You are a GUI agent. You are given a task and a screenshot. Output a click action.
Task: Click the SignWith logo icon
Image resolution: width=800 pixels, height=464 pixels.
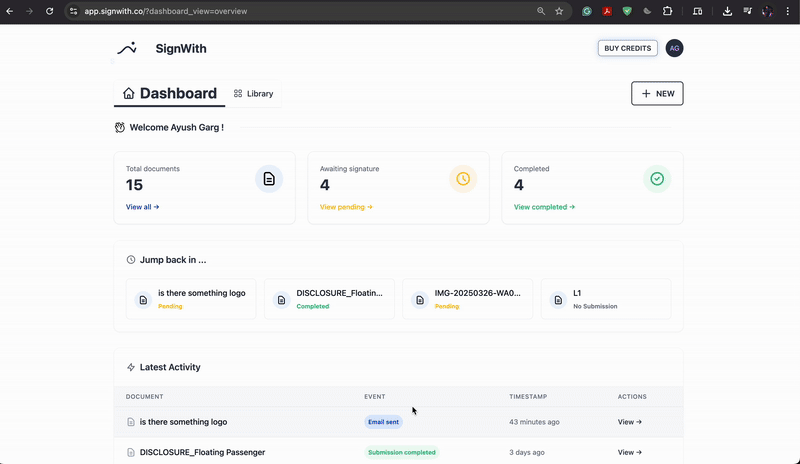[127, 48]
